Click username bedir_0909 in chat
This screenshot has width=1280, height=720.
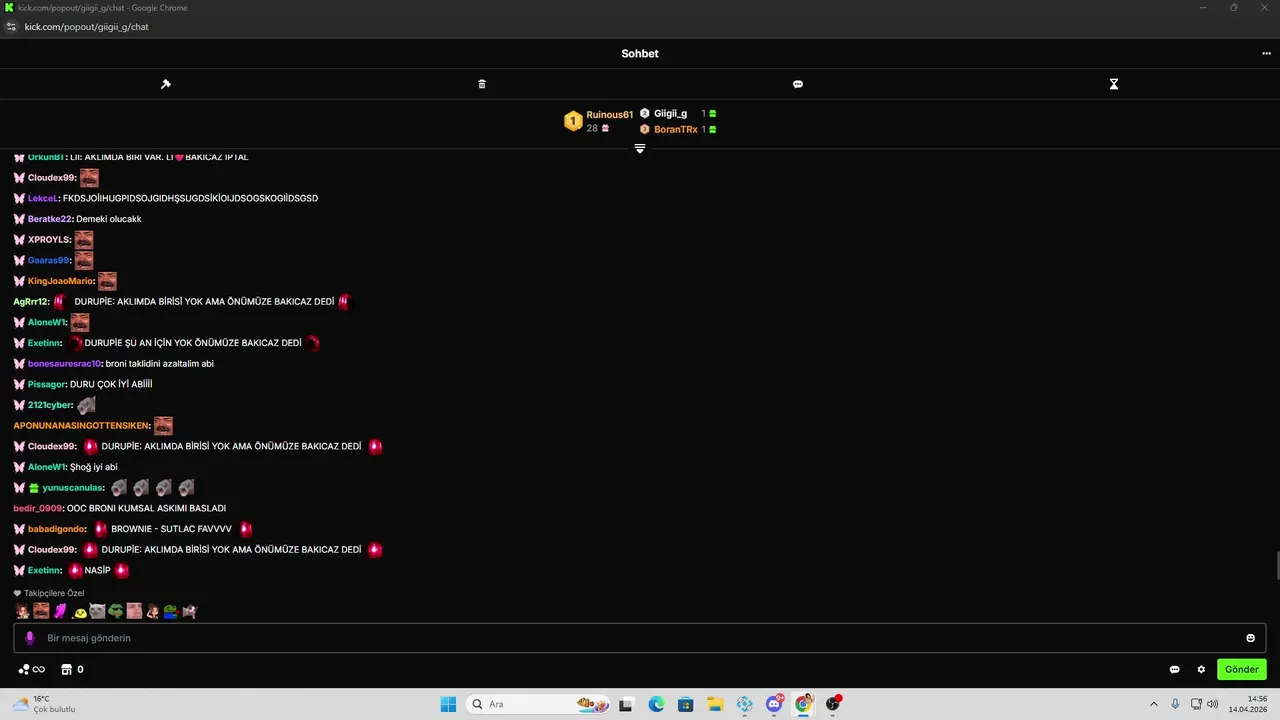tap(38, 509)
